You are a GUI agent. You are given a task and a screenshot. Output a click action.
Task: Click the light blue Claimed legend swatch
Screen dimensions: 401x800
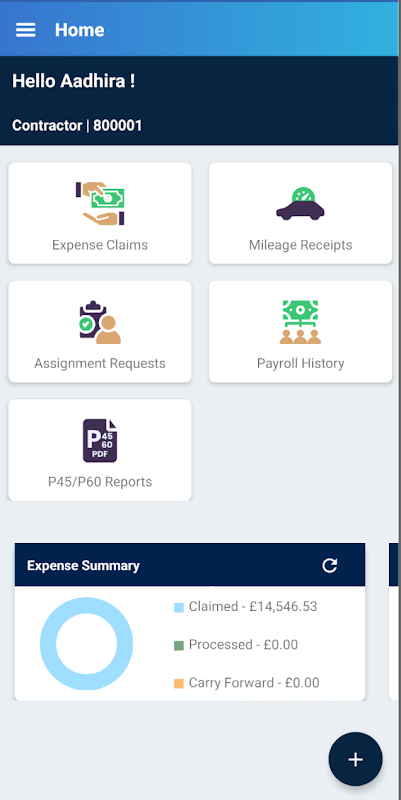point(179,607)
